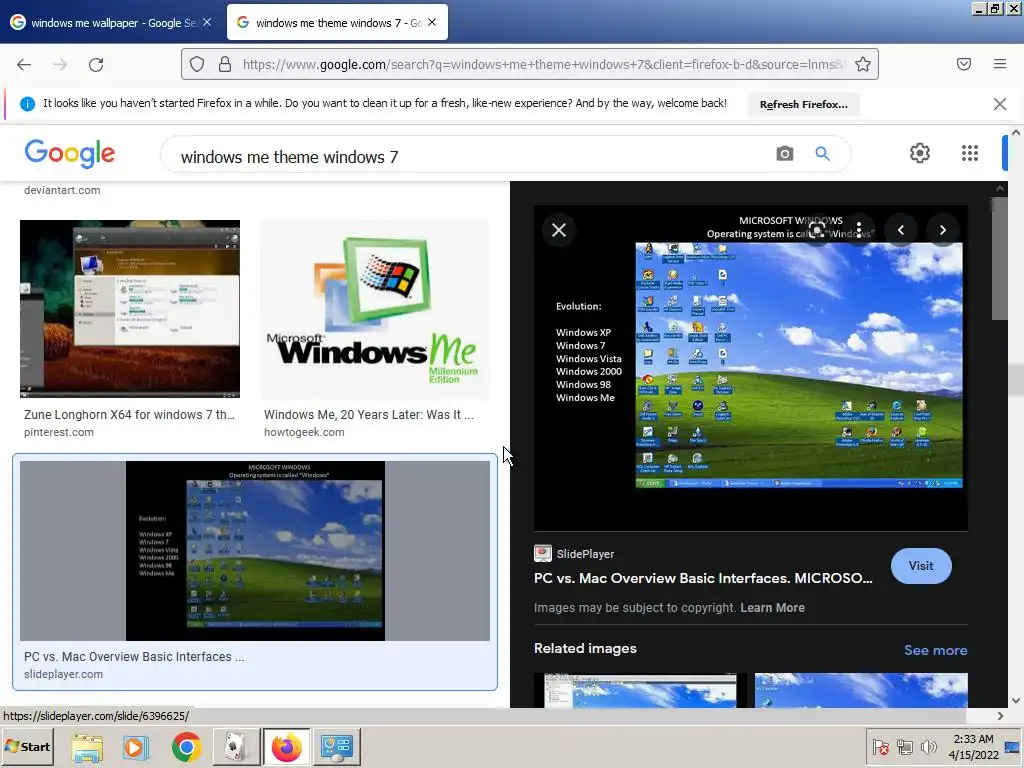Click the slideplayer.com source text
The width and height of the screenshot is (1024, 768).
point(63,674)
